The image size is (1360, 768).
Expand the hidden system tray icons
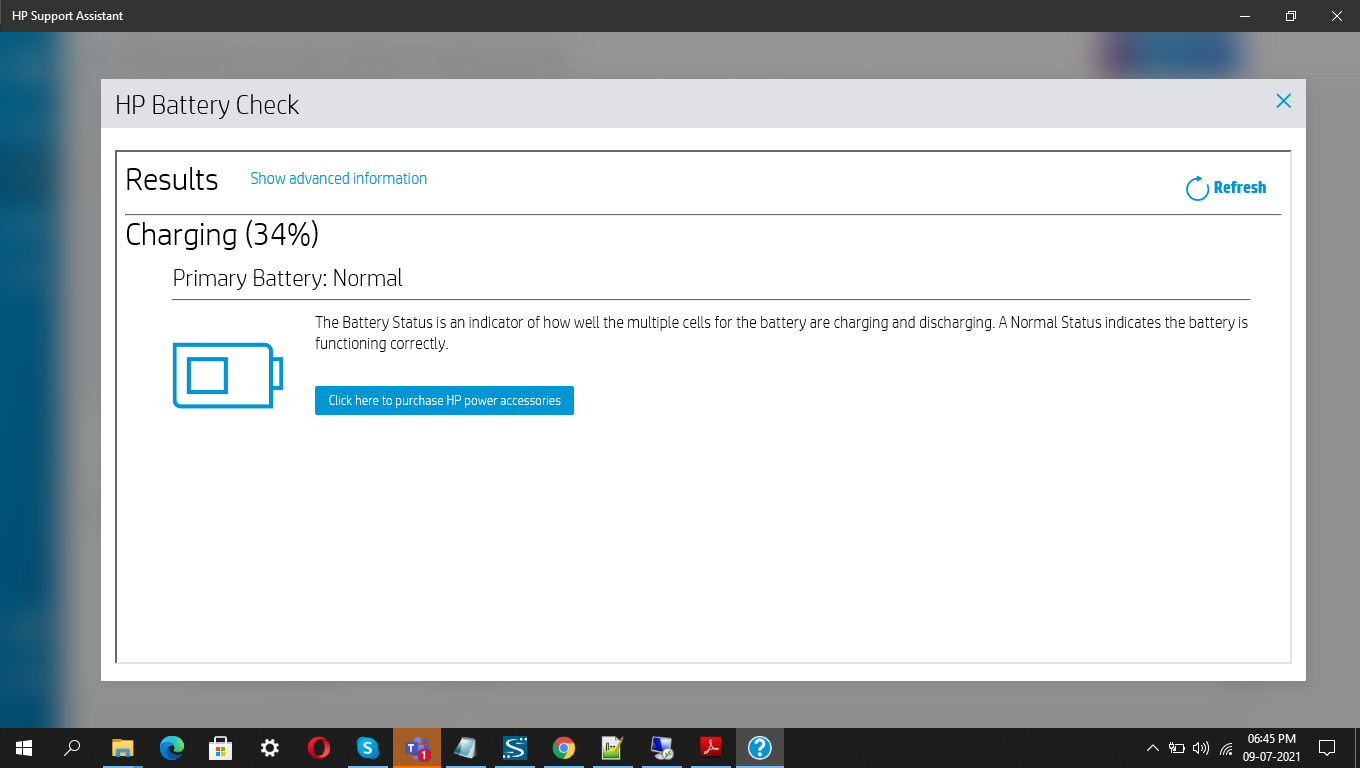click(1152, 748)
